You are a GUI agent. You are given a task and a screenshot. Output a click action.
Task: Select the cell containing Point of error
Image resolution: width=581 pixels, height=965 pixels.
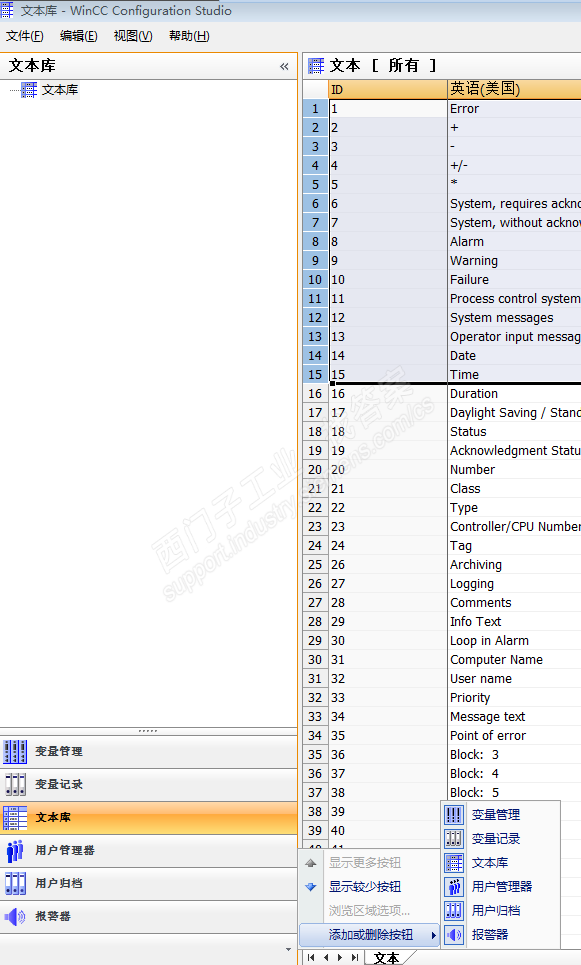[514, 736]
